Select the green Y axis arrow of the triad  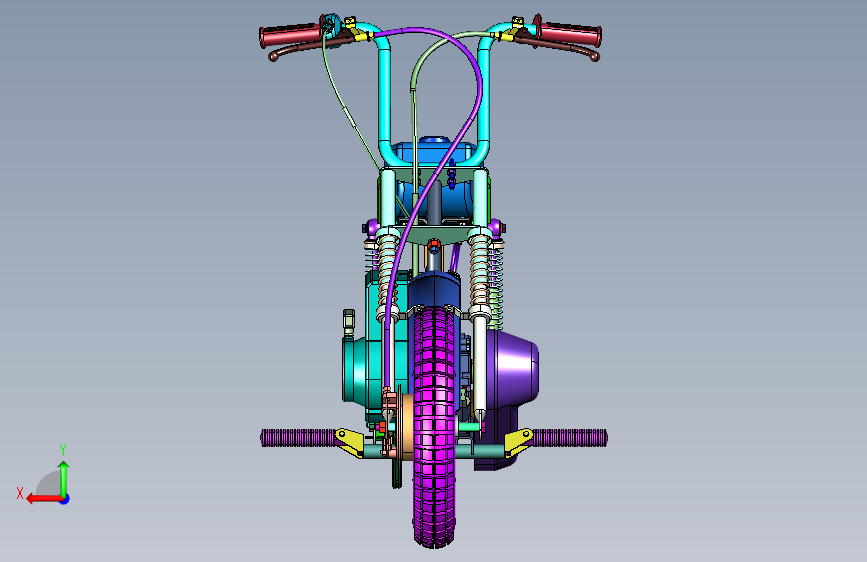(64, 479)
